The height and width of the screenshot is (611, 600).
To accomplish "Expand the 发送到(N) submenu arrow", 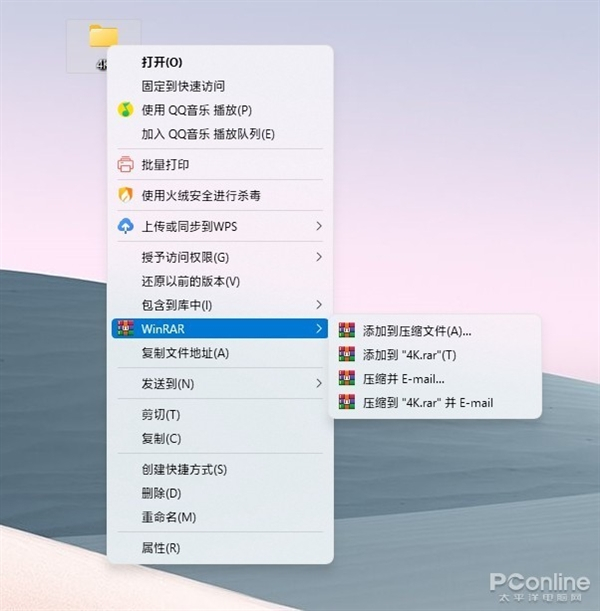I will point(319,384).
